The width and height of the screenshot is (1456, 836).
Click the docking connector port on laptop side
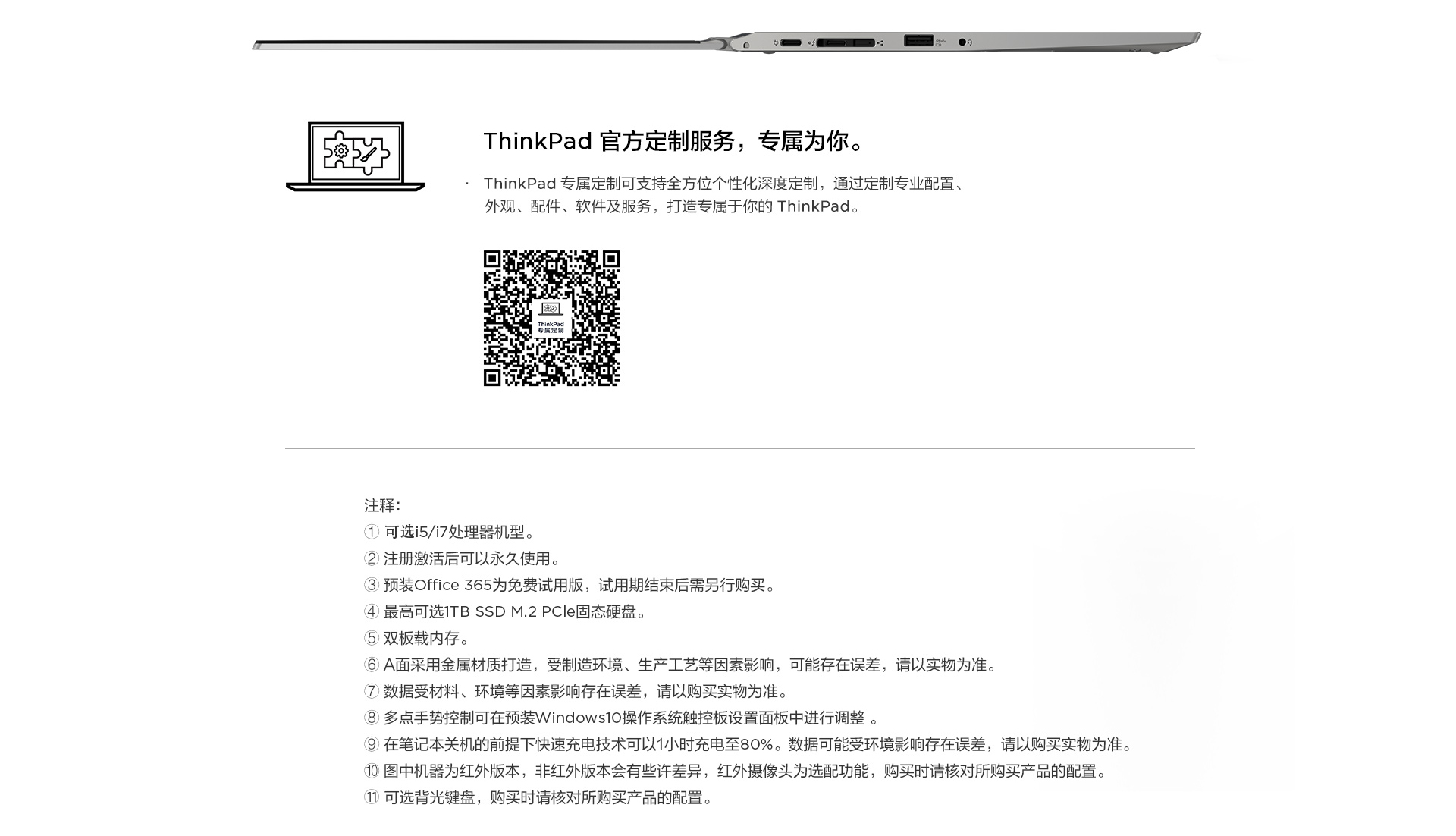coord(846,43)
